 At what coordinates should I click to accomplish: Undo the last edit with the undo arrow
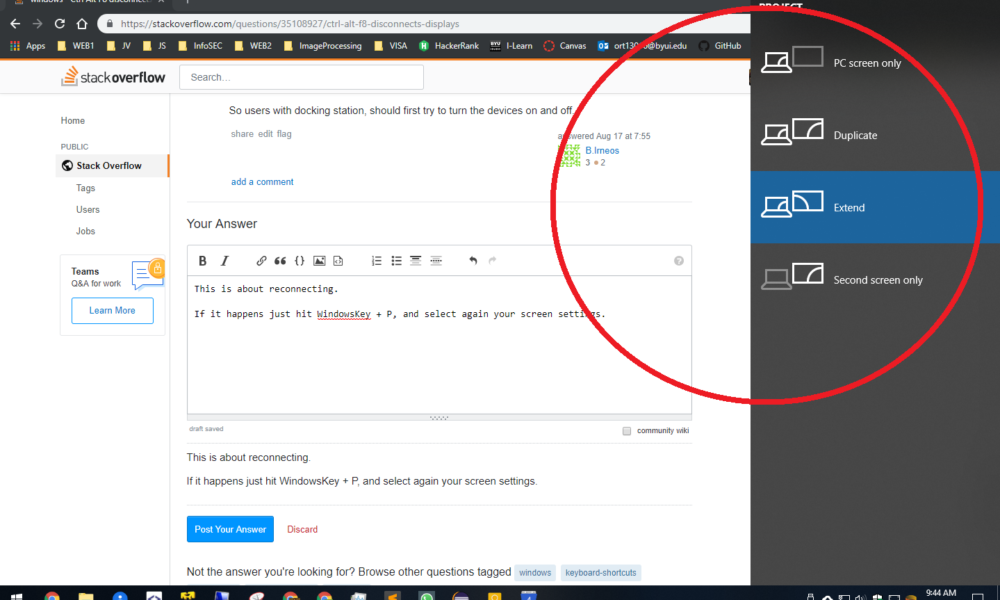point(473,260)
